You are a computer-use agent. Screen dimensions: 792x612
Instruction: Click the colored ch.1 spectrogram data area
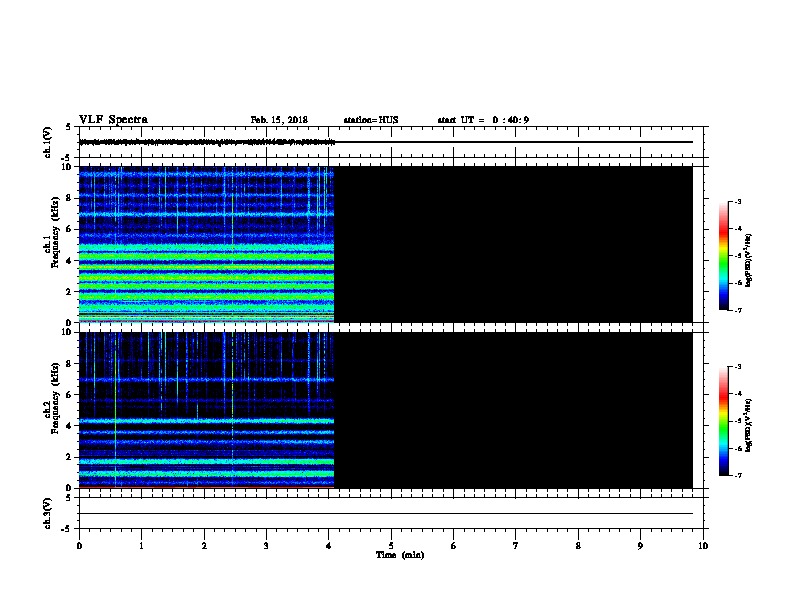(207, 244)
